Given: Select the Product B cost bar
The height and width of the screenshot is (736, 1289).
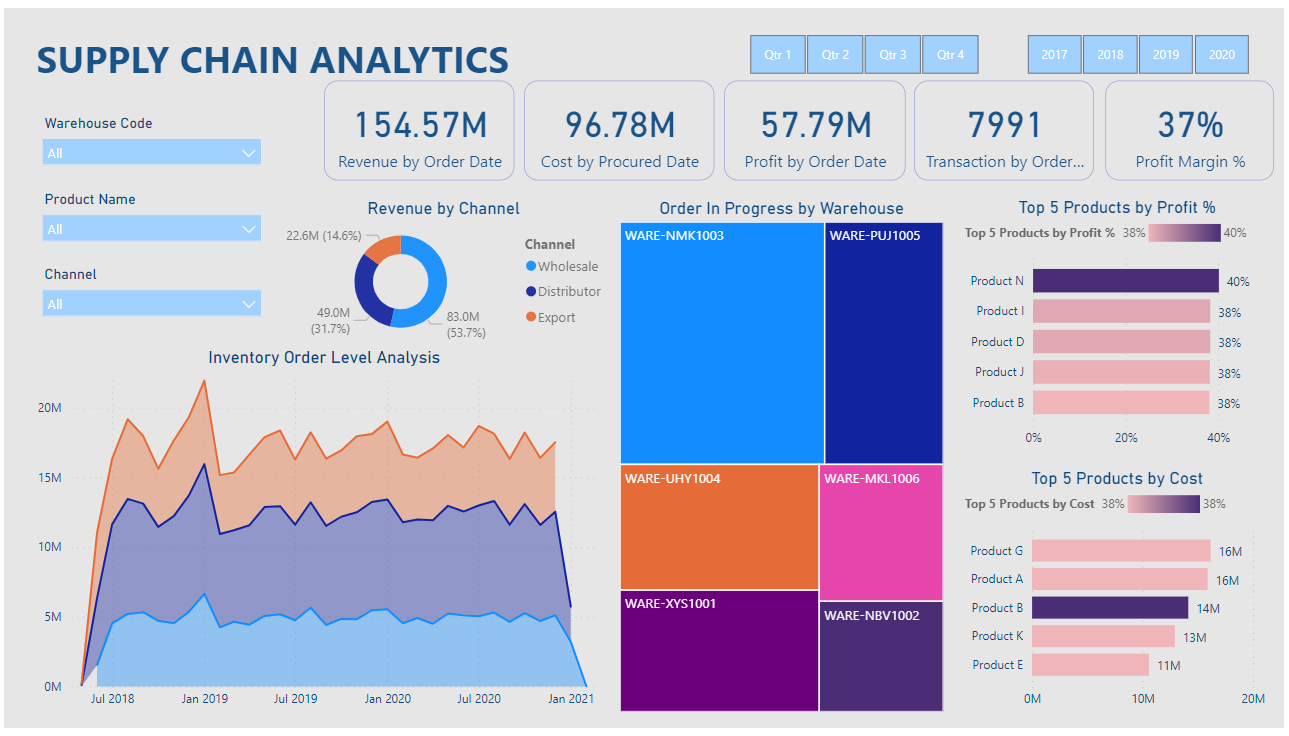Looking at the screenshot, I should [x=1110, y=608].
